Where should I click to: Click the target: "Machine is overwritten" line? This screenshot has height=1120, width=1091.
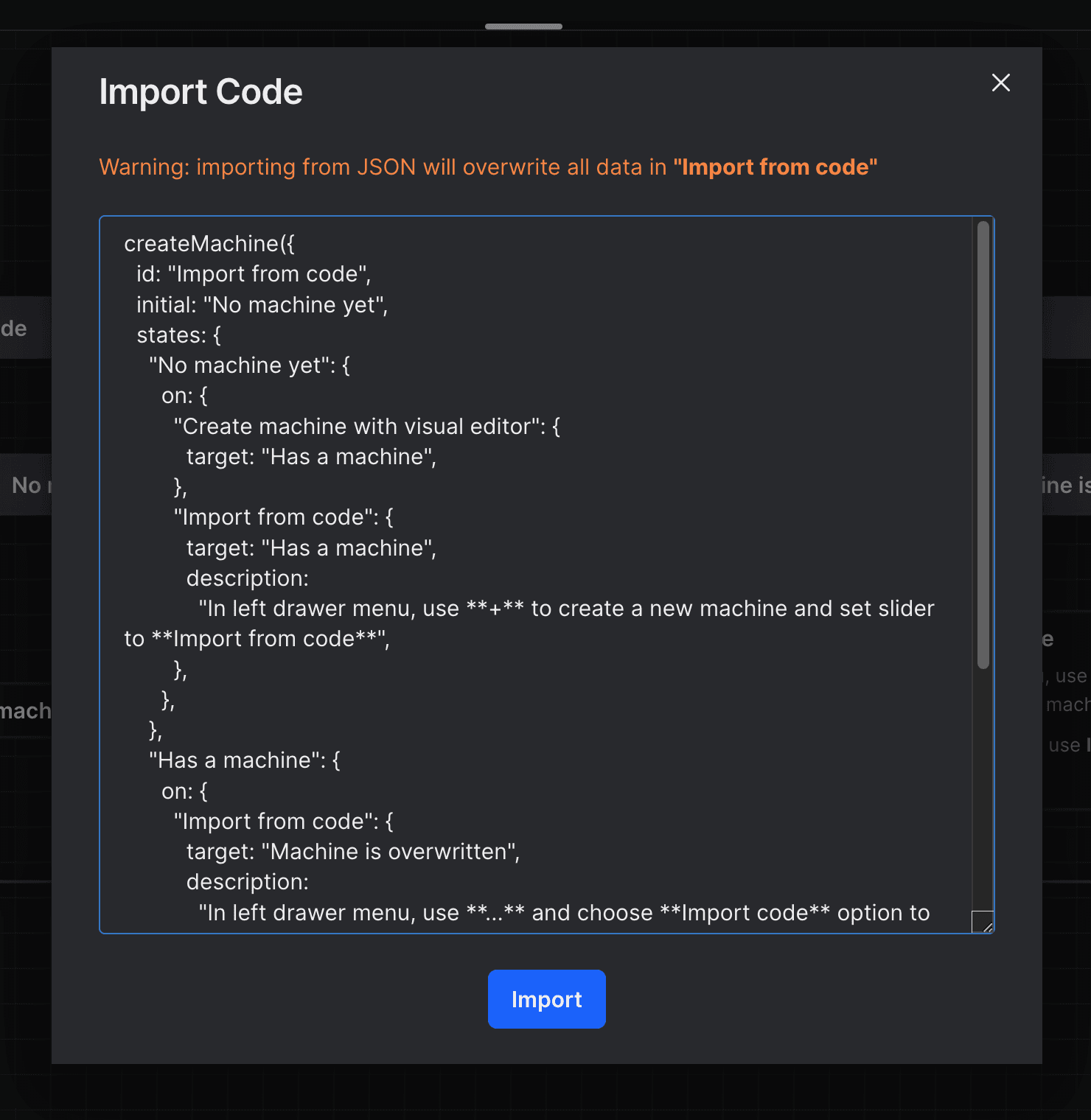point(353,851)
